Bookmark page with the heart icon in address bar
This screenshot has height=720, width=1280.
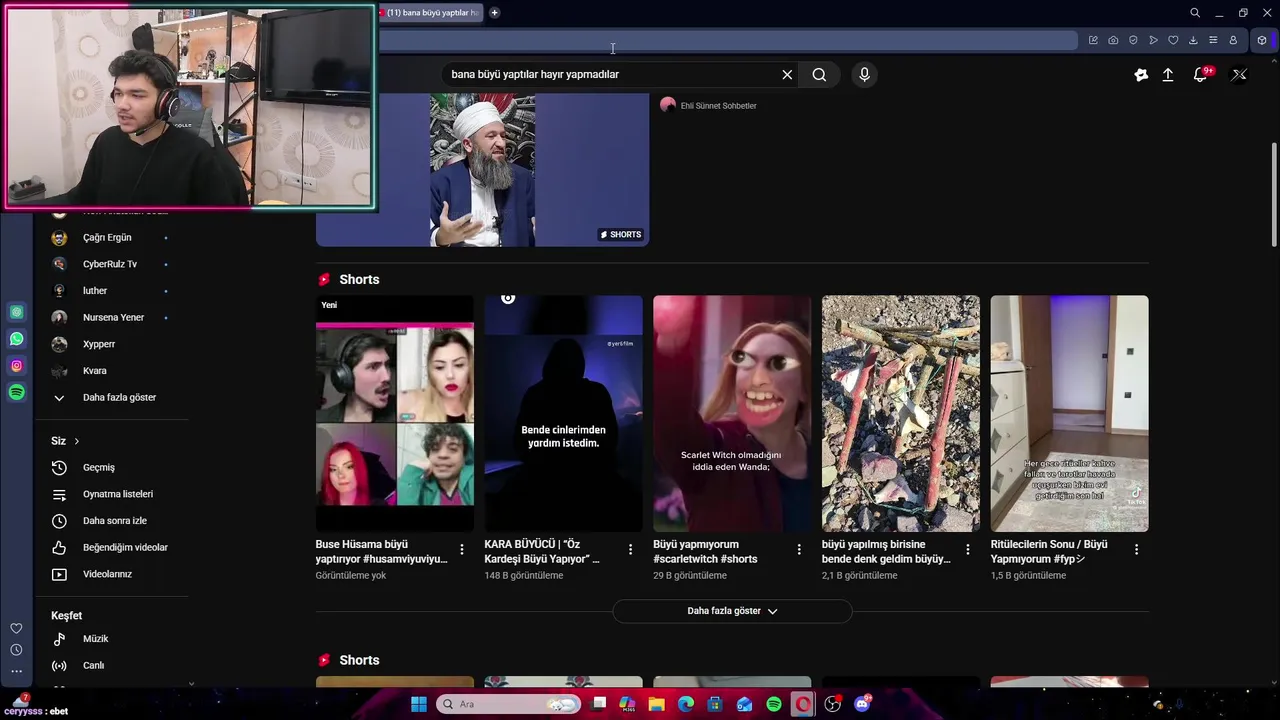coord(1173,40)
